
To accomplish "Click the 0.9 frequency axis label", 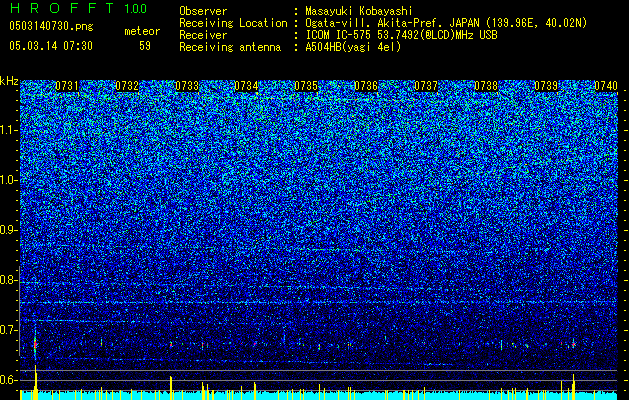I will (8, 230).
